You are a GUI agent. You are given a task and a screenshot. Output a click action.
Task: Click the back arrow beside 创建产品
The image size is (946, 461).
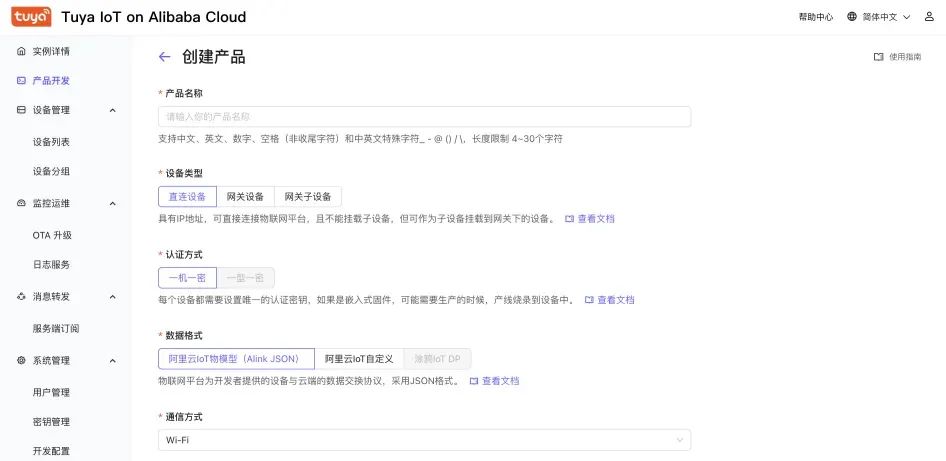pyautogui.click(x=164, y=57)
